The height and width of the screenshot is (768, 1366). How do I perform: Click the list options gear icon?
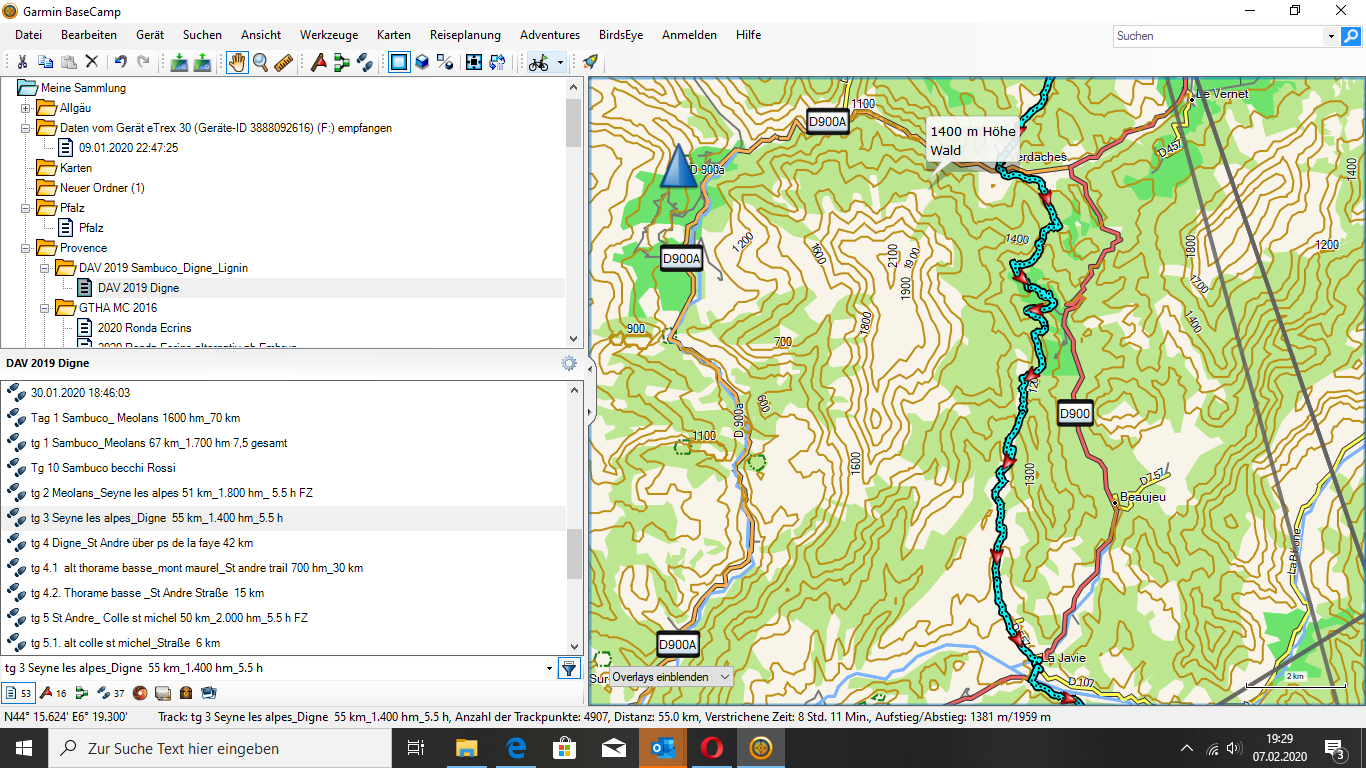pos(569,363)
